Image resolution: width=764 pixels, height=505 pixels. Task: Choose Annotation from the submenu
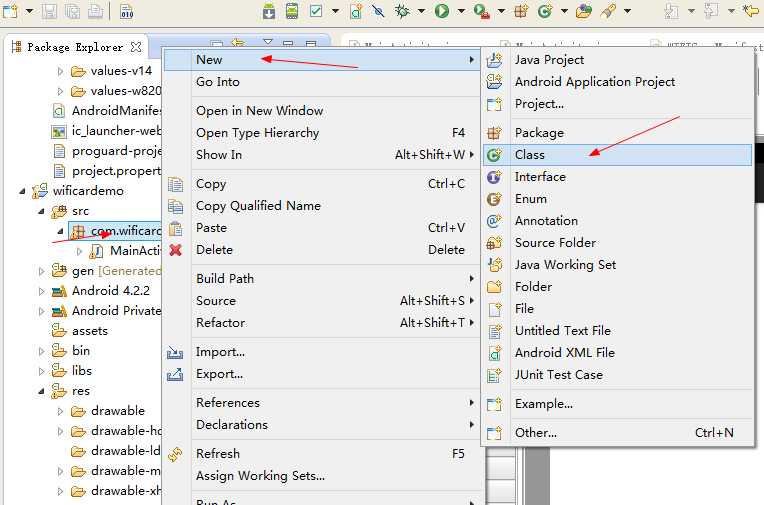coord(617,221)
